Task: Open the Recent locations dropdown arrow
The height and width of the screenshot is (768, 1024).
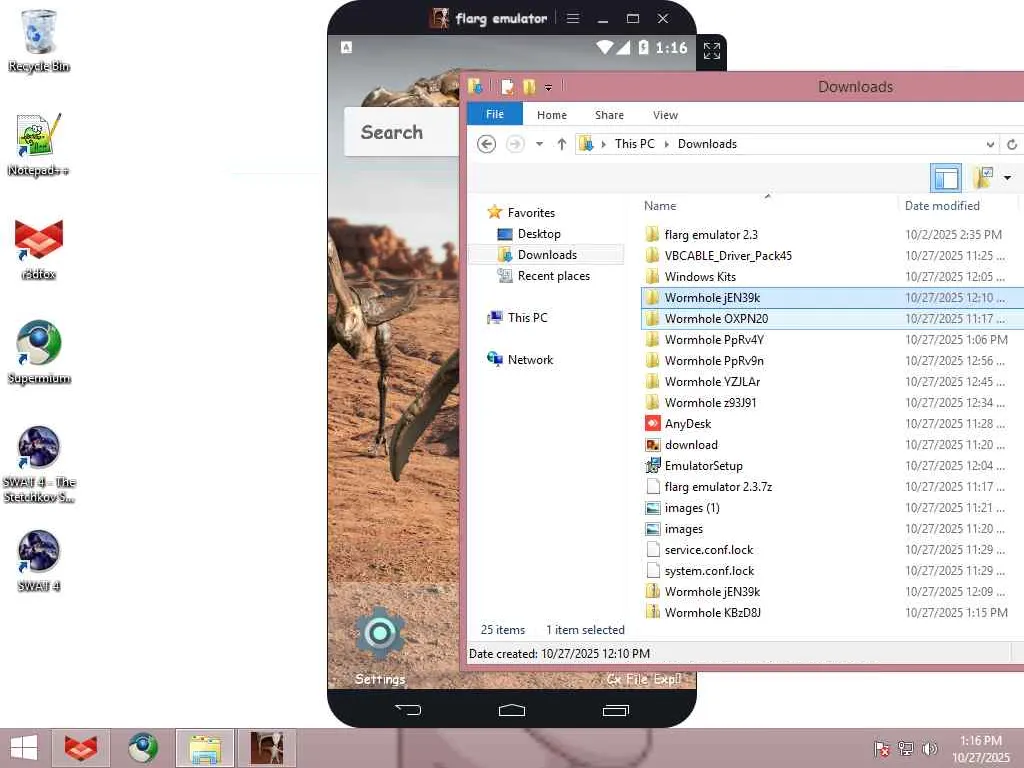Action: tap(539, 144)
